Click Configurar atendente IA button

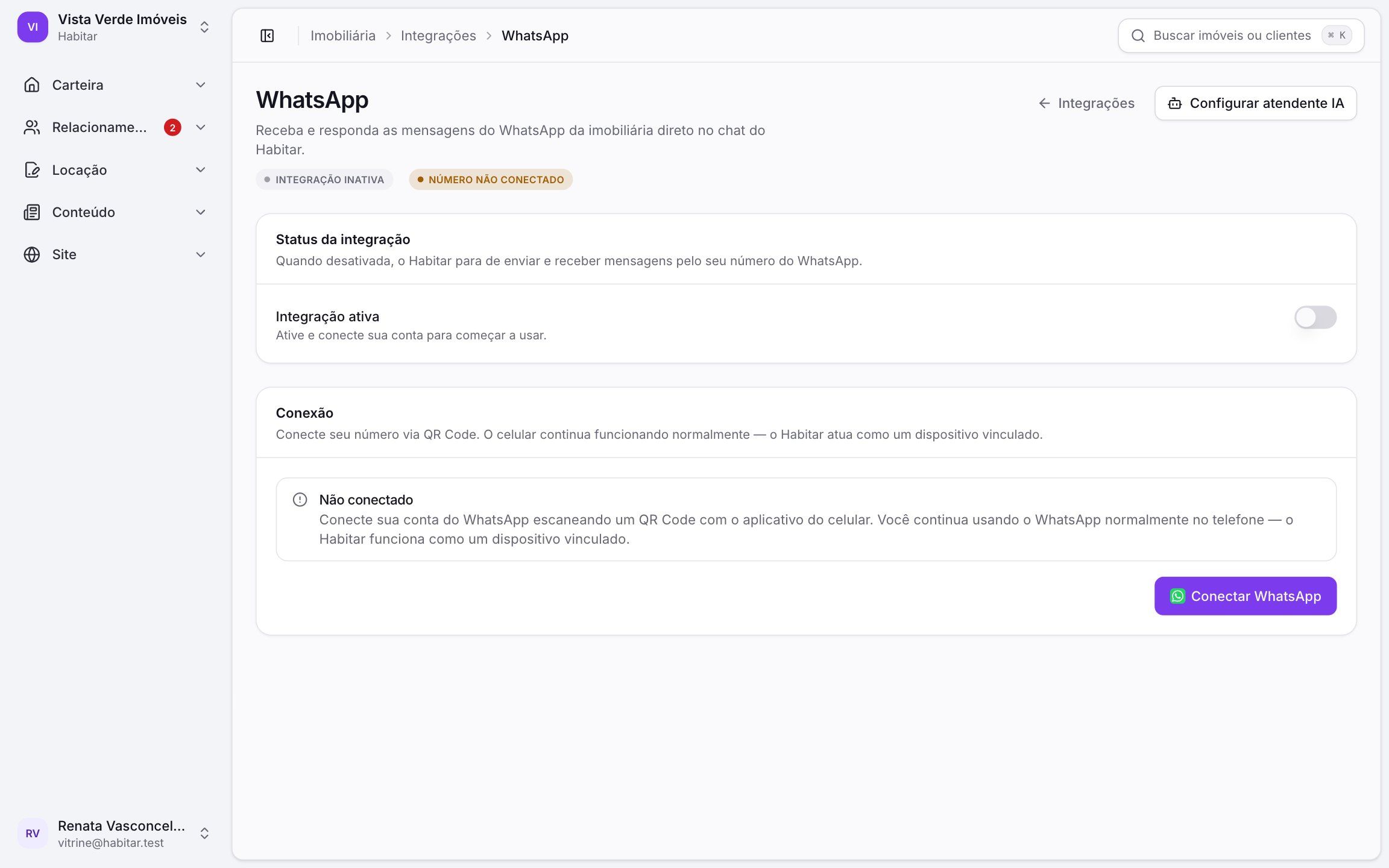1256,103
